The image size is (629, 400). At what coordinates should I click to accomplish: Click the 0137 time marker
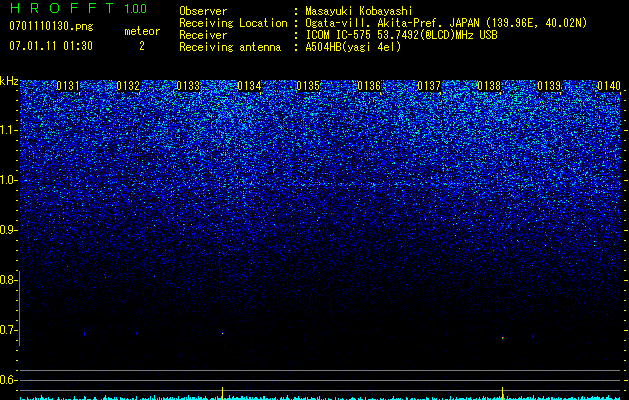tap(429, 86)
